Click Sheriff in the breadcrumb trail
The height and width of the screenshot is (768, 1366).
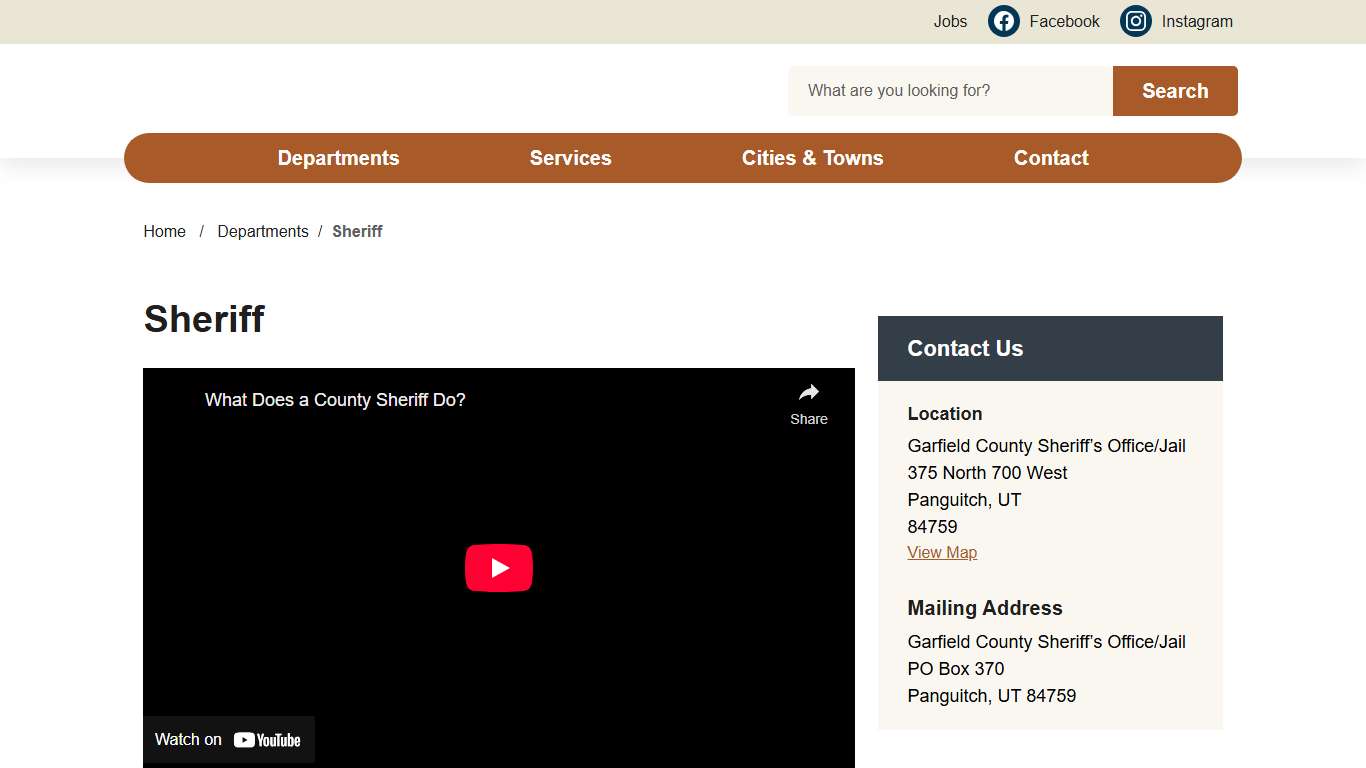[357, 231]
